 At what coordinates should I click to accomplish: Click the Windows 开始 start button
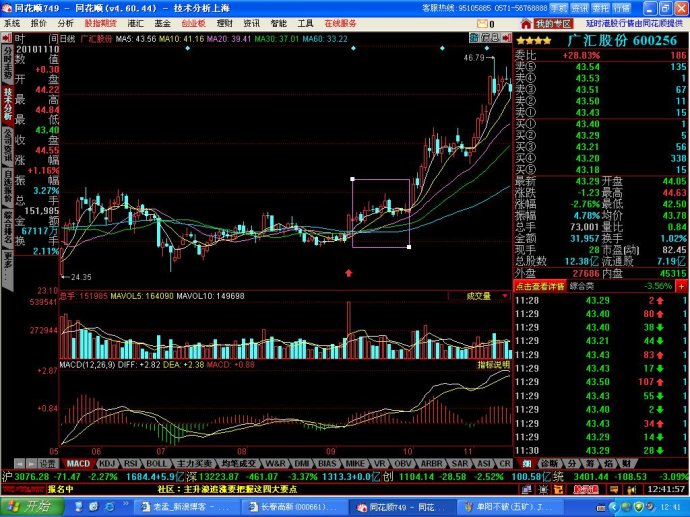coord(31,507)
